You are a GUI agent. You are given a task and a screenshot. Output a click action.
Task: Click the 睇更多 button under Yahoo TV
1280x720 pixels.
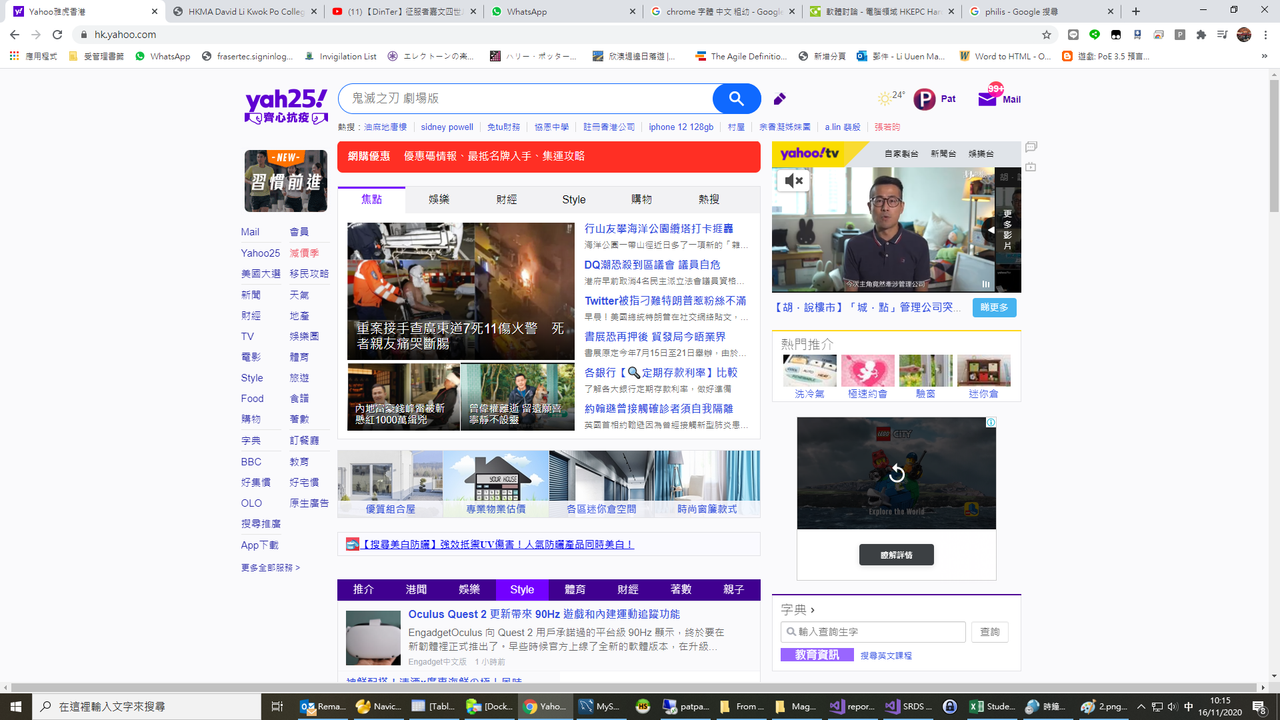click(994, 307)
